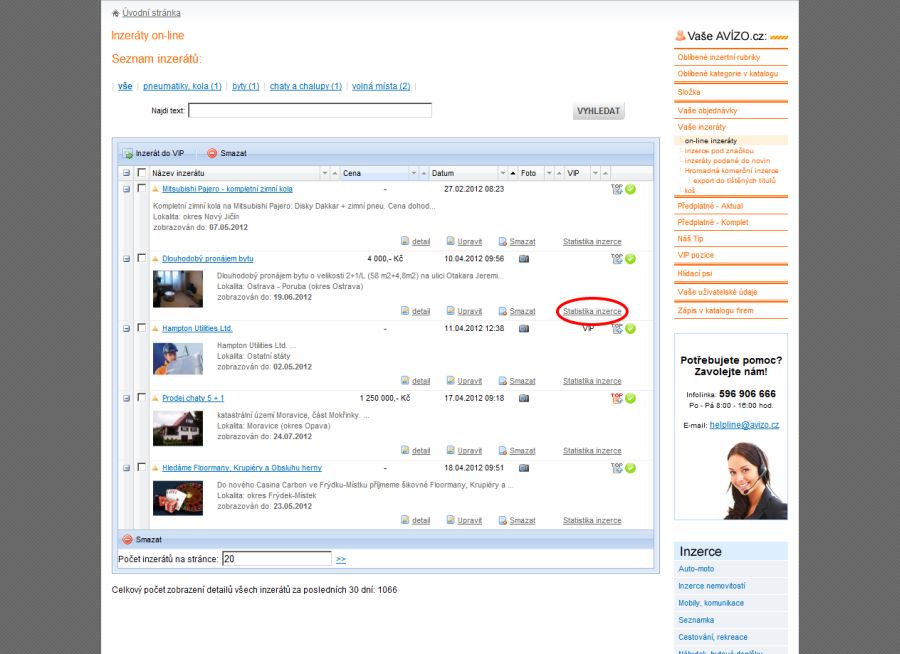Select the checkbox for Hampton Utilities Ltd.
Screen dimensions: 900x654
tap(141, 328)
